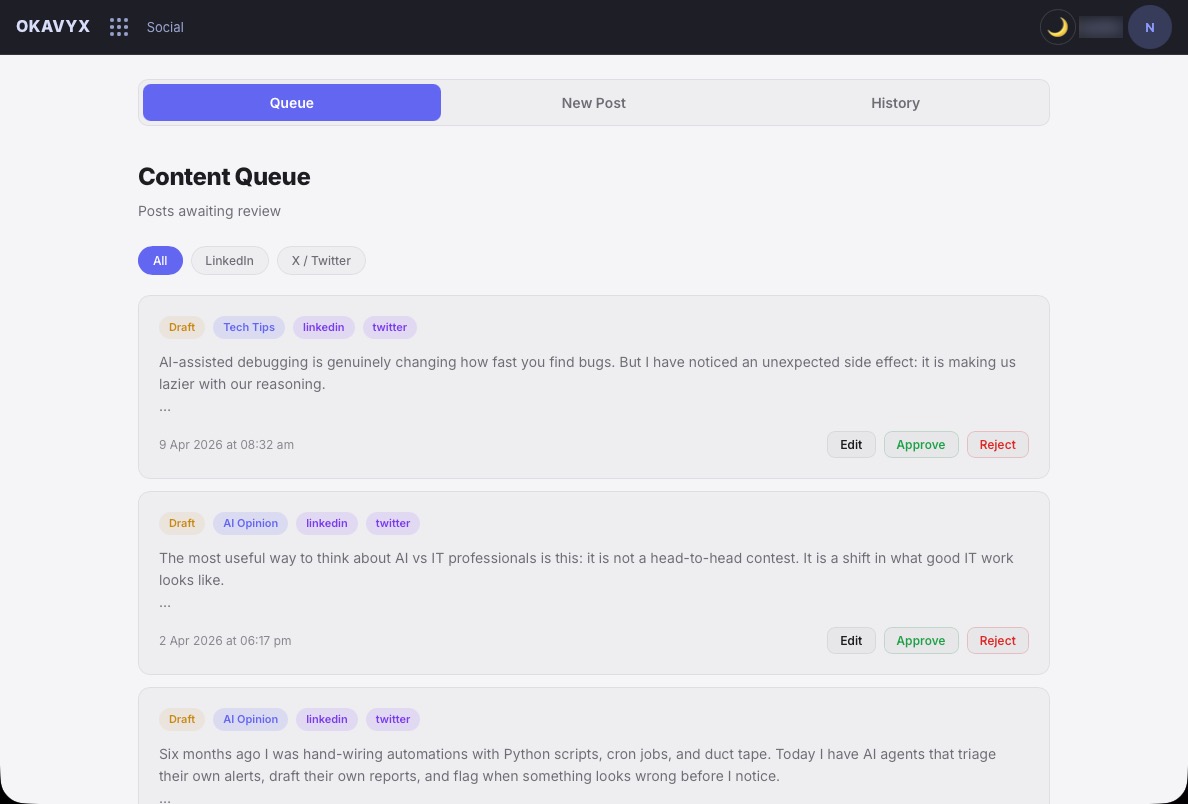Click AI Opinion tag on Six months post
This screenshot has width=1188, height=804.
point(250,719)
